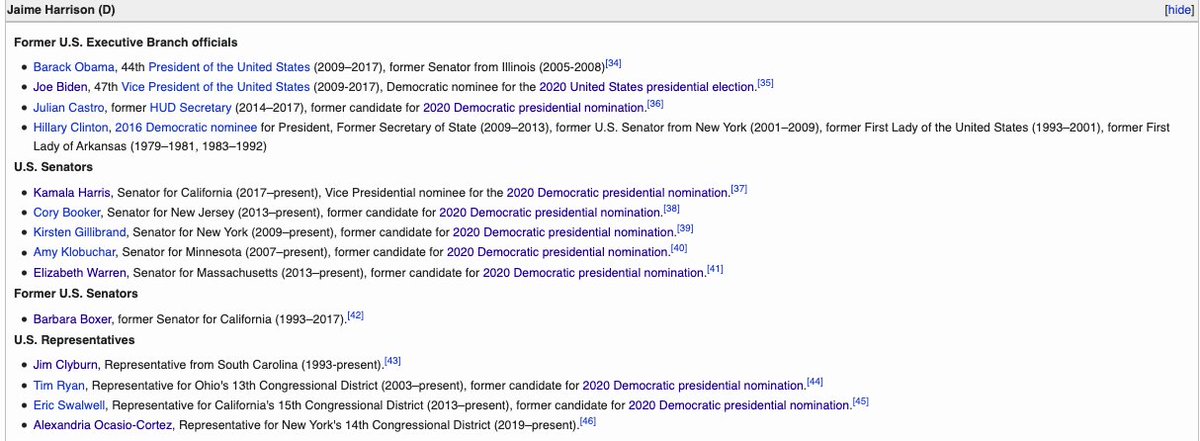The height and width of the screenshot is (441, 1200).
Task: Open 2020 Democratic presidential nomination link in Gillibrand row
Action: (564, 232)
